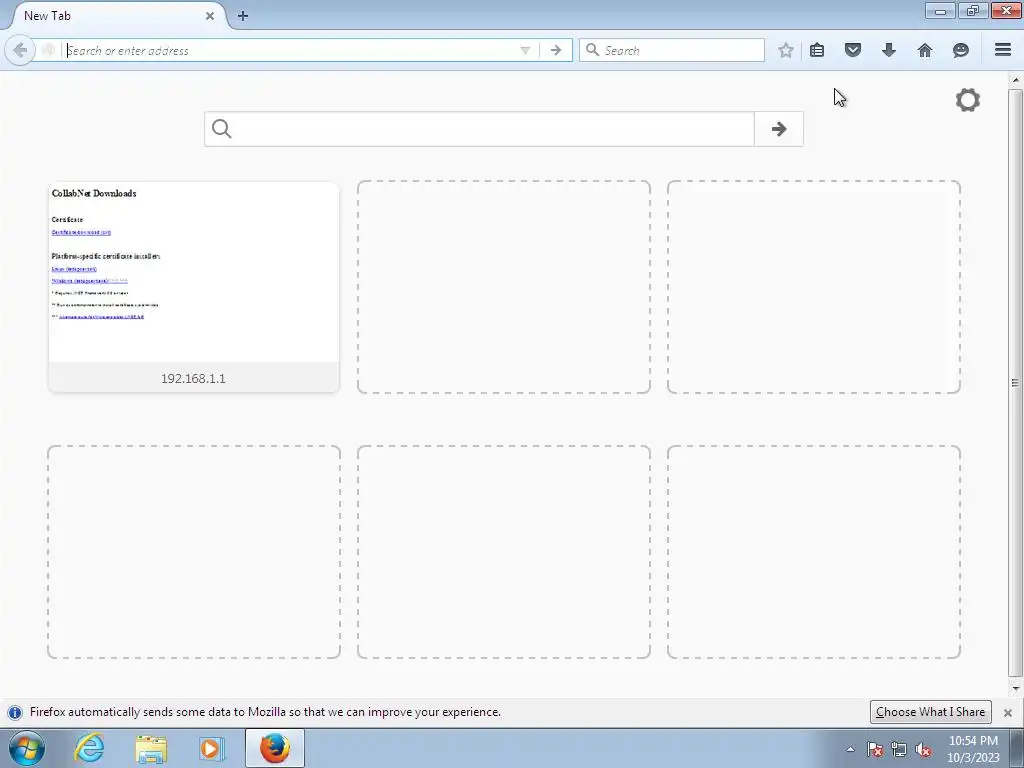1024x768 pixels.
Task: Restore down the Firefox window
Action: (973, 10)
